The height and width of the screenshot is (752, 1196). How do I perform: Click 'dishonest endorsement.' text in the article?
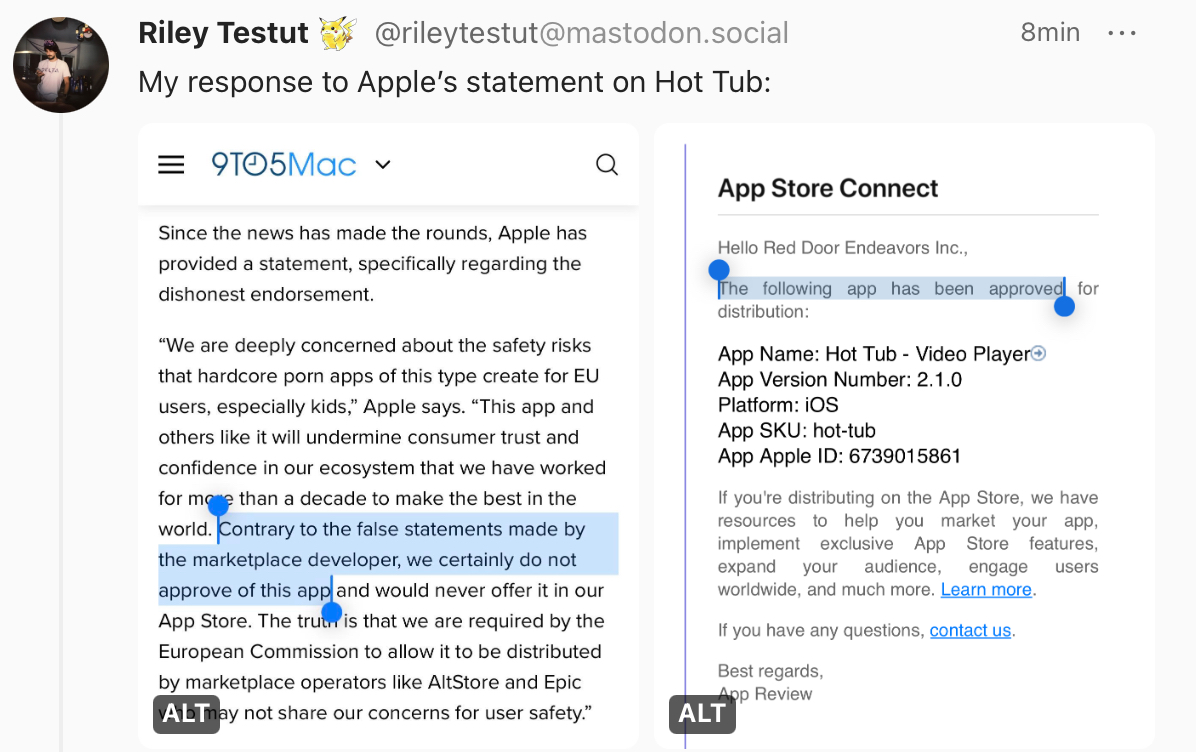click(266, 294)
